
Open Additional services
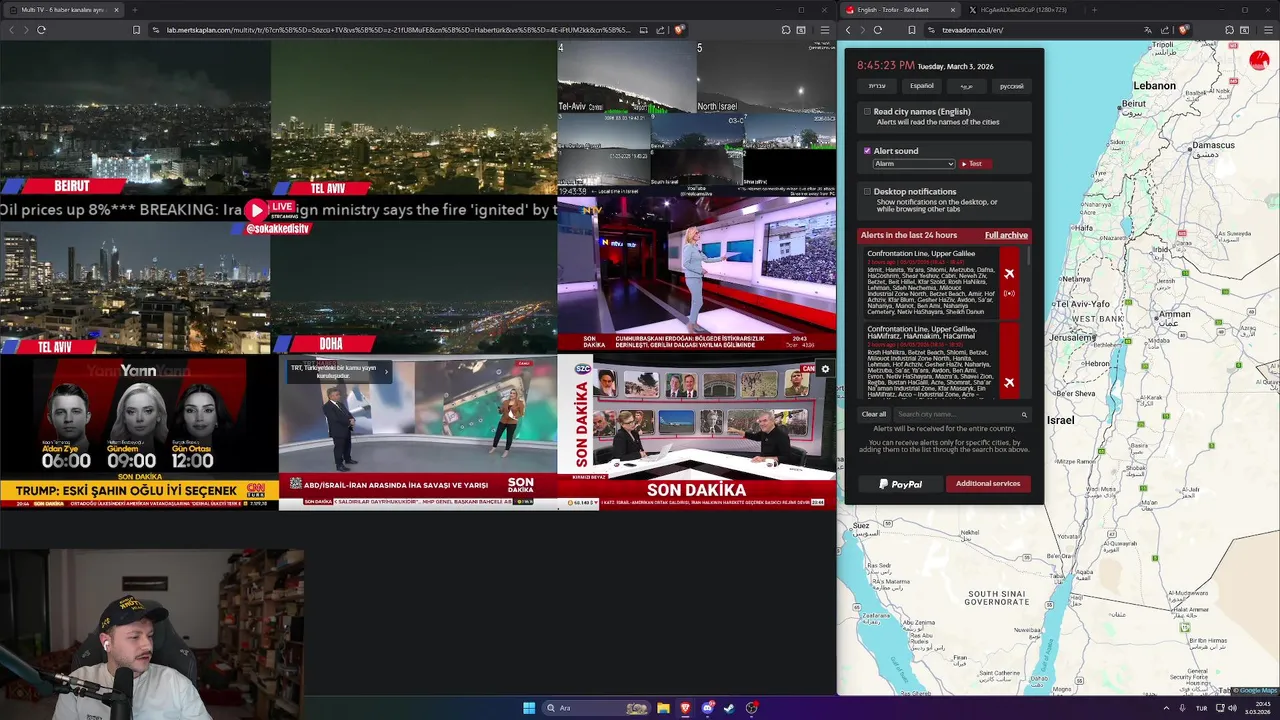pyautogui.click(x=988, y=484)
